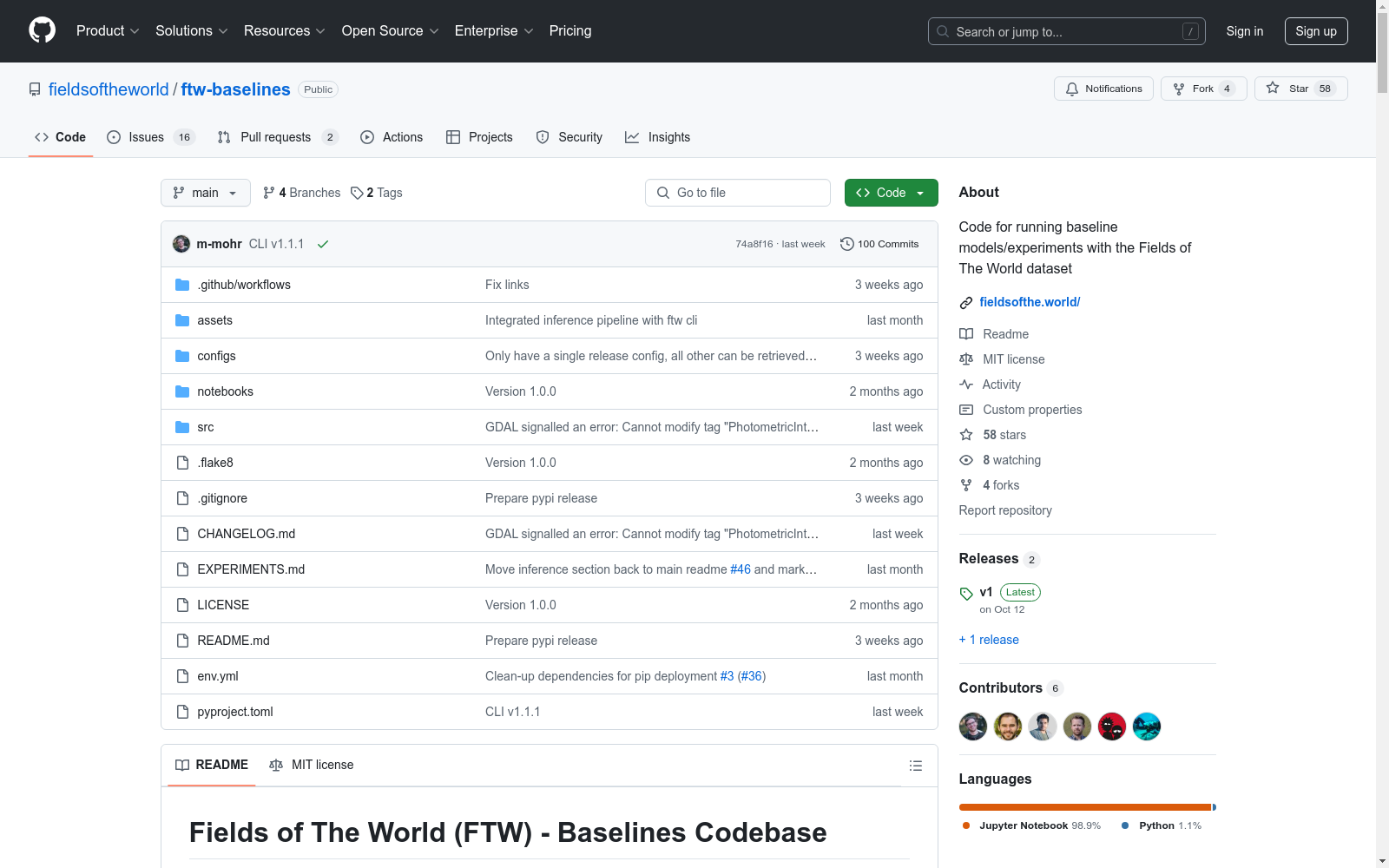Click the first contributor avatar
This screenshot has height=868, width=1389.
coord(973,727)
